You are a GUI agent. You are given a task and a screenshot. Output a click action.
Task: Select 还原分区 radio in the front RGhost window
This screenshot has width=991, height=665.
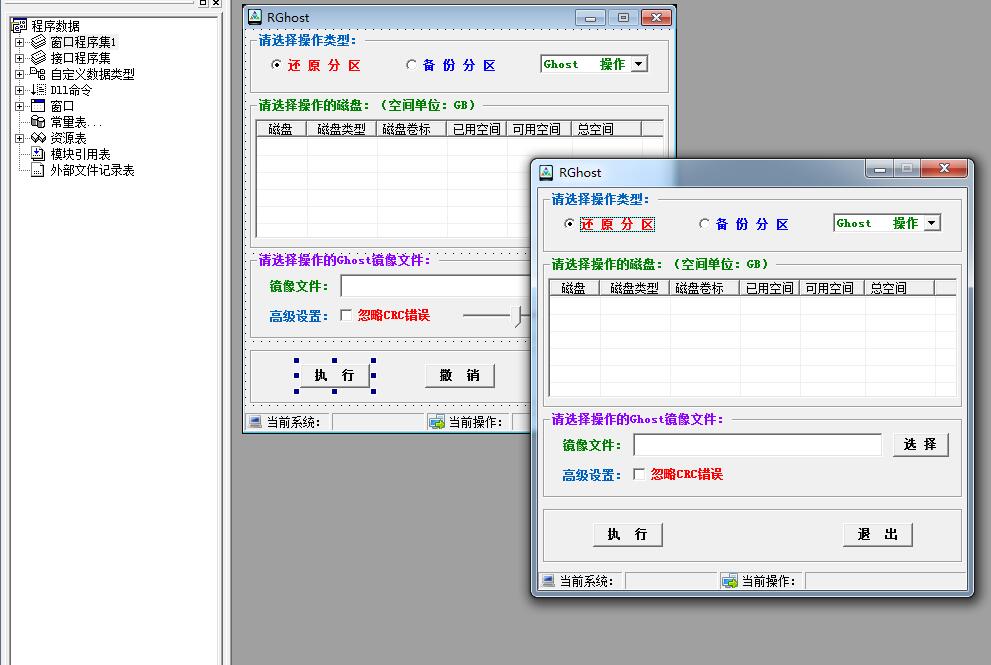click(x=569, y=224)
